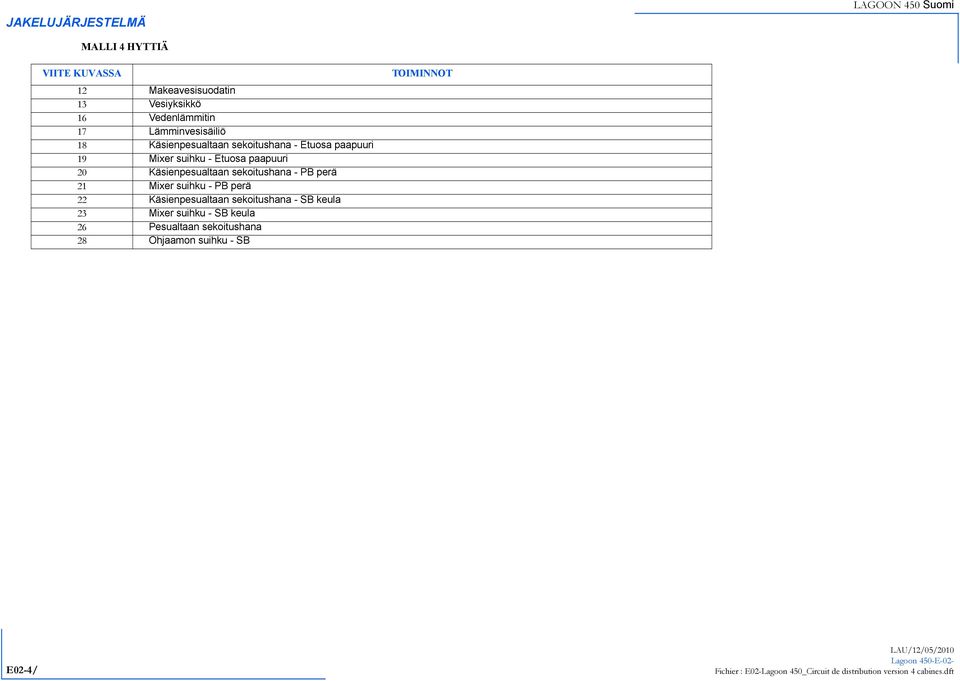960x681 pixels.
Task: Select reference number 13 cell
Action: point(82,104)
